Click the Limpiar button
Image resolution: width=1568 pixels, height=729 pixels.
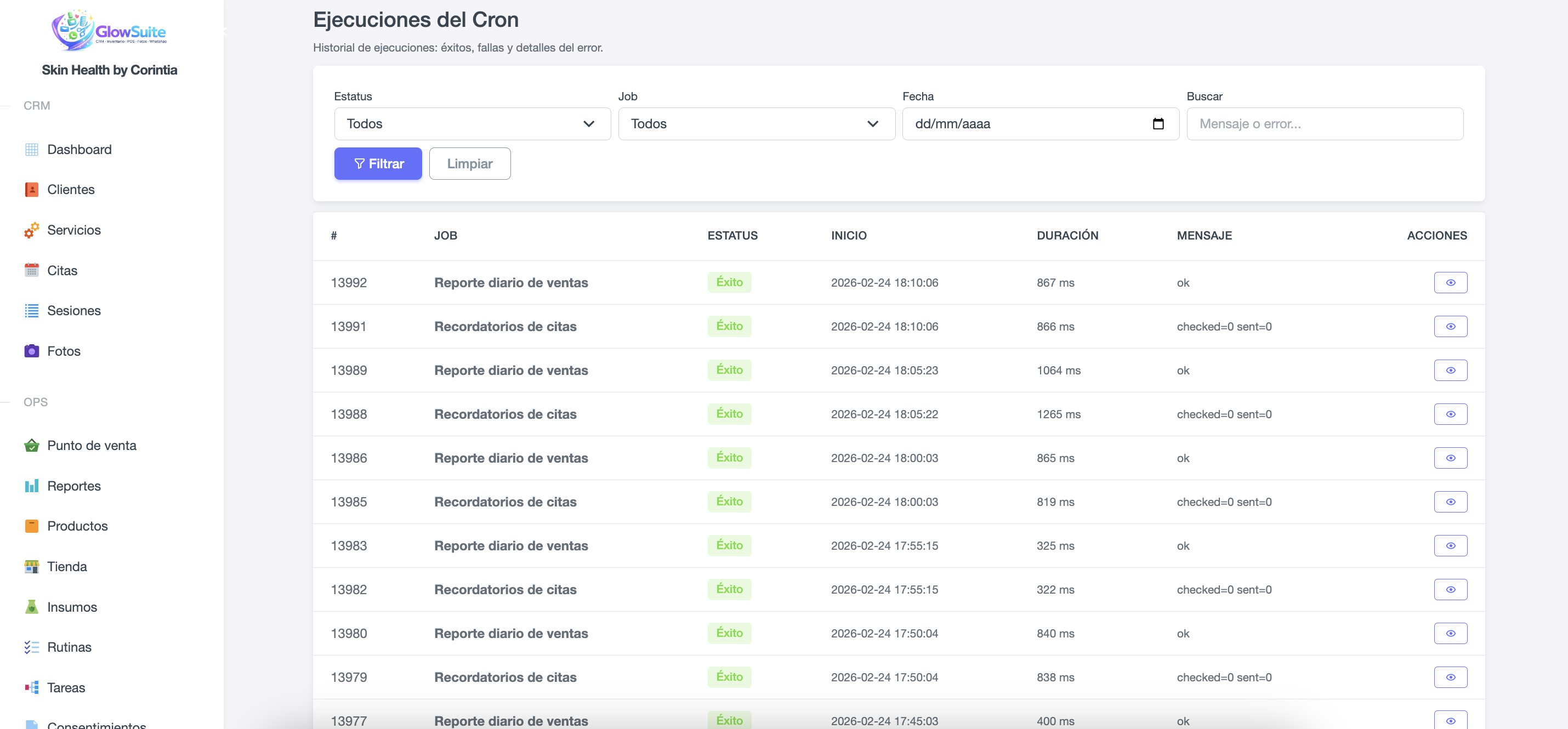point(469,164)
